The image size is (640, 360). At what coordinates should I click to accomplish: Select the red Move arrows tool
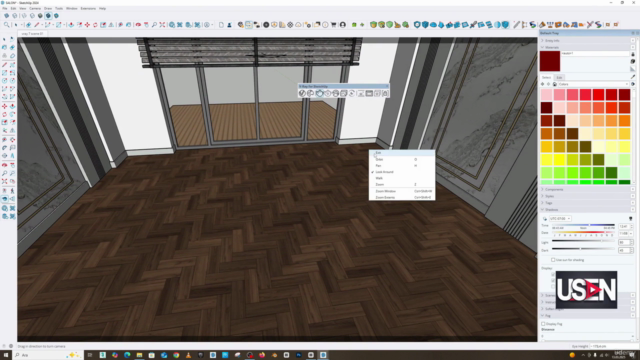pos(87,25)
